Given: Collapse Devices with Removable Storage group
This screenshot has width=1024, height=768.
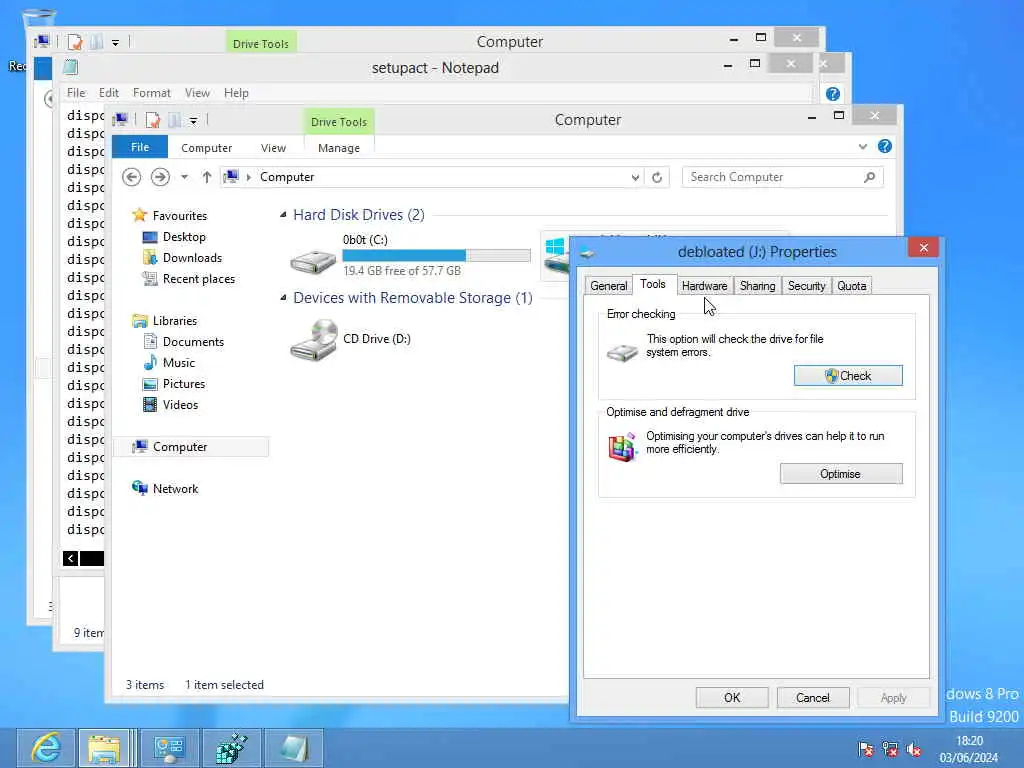Looking at the screenshot, I should tap(283, 298).
